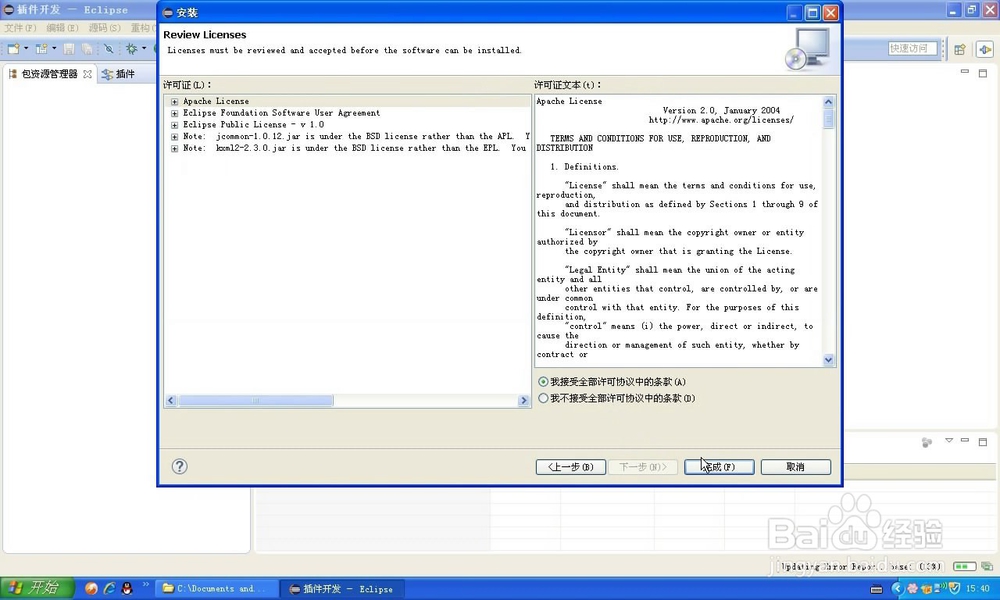The height and width of the screenshot is (600, 1000).
Task: Launch Firefox from quick launch bar
Action: click(91, 589)
